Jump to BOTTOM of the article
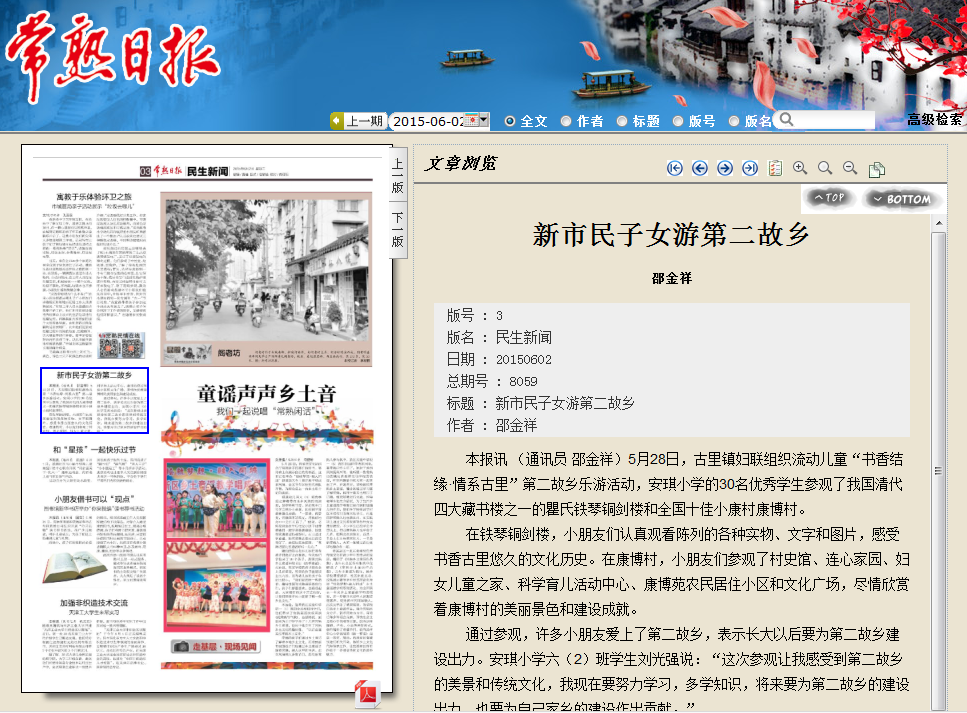This screenshot has height=713, width=967. pyautogui.click(x=902, y=199)
